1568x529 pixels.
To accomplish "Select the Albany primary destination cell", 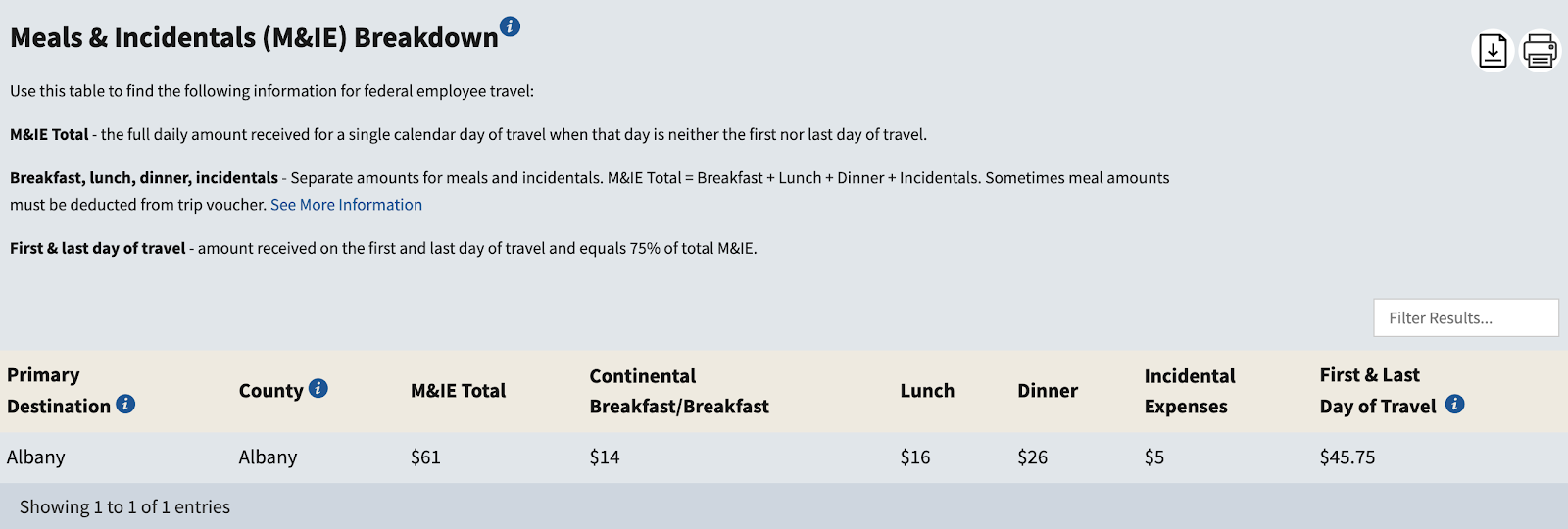I will pyautogui.click(x=36, y=457).
